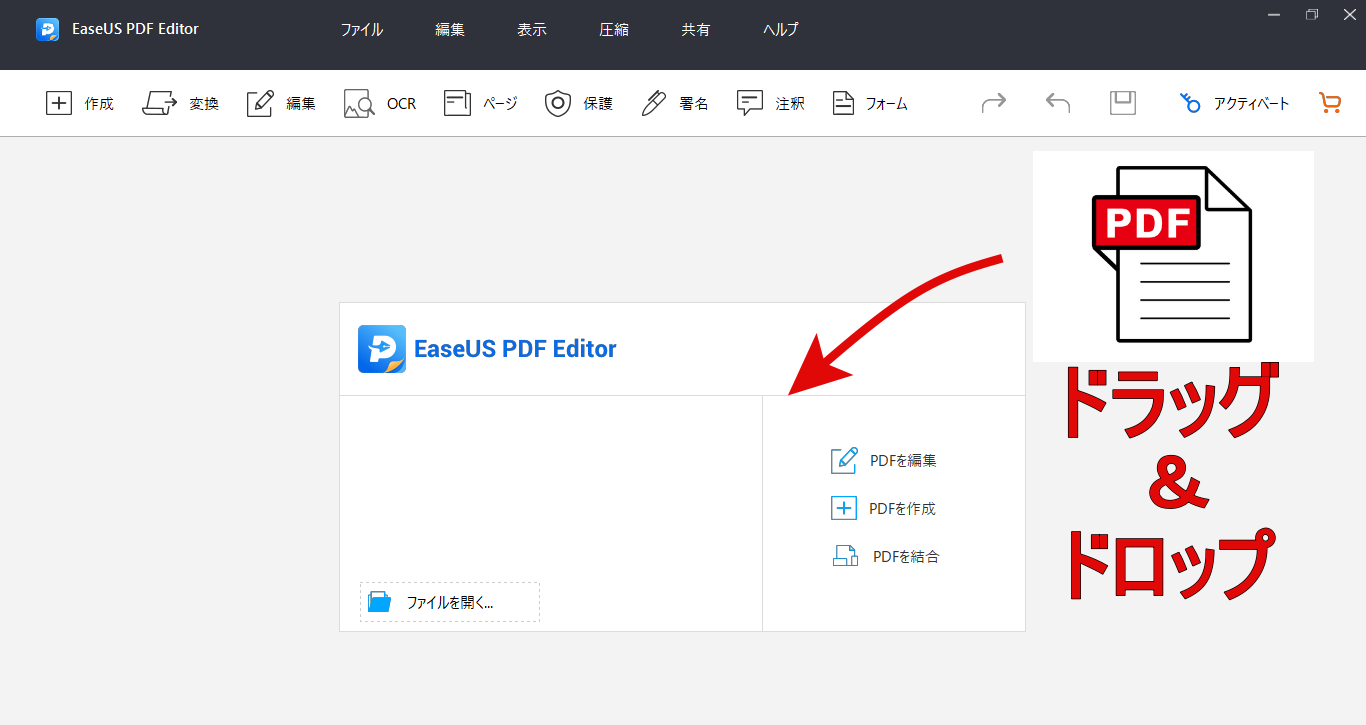
Task: Click the EaseUS PDF Editor panel heading
Action: point(515,349)
